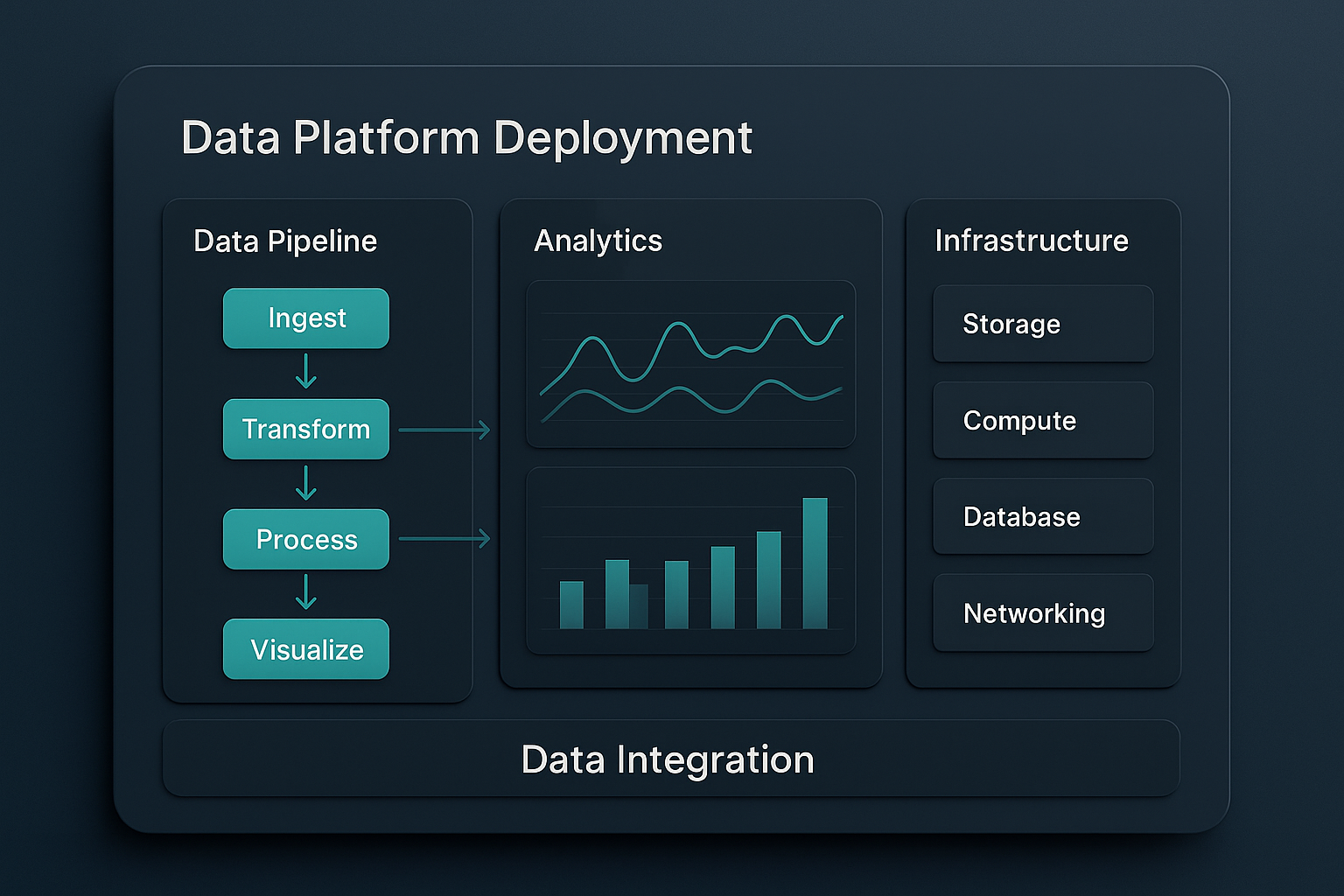Image resolution: width=1344 pixels, height=896 pixels.
Task: Open the Networking infrastructure card
Action: click(1043, 612)
